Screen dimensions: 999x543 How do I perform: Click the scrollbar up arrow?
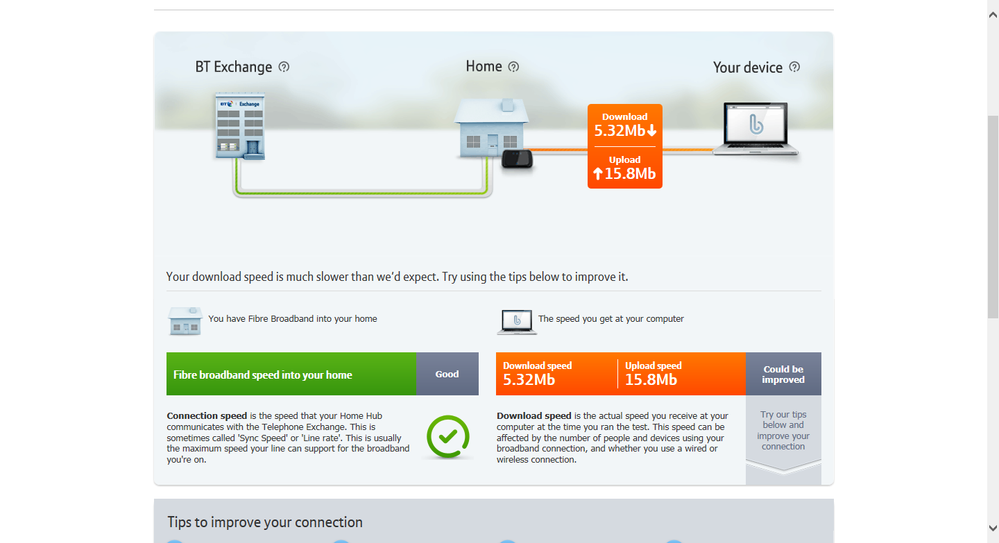tap(993, 15)
